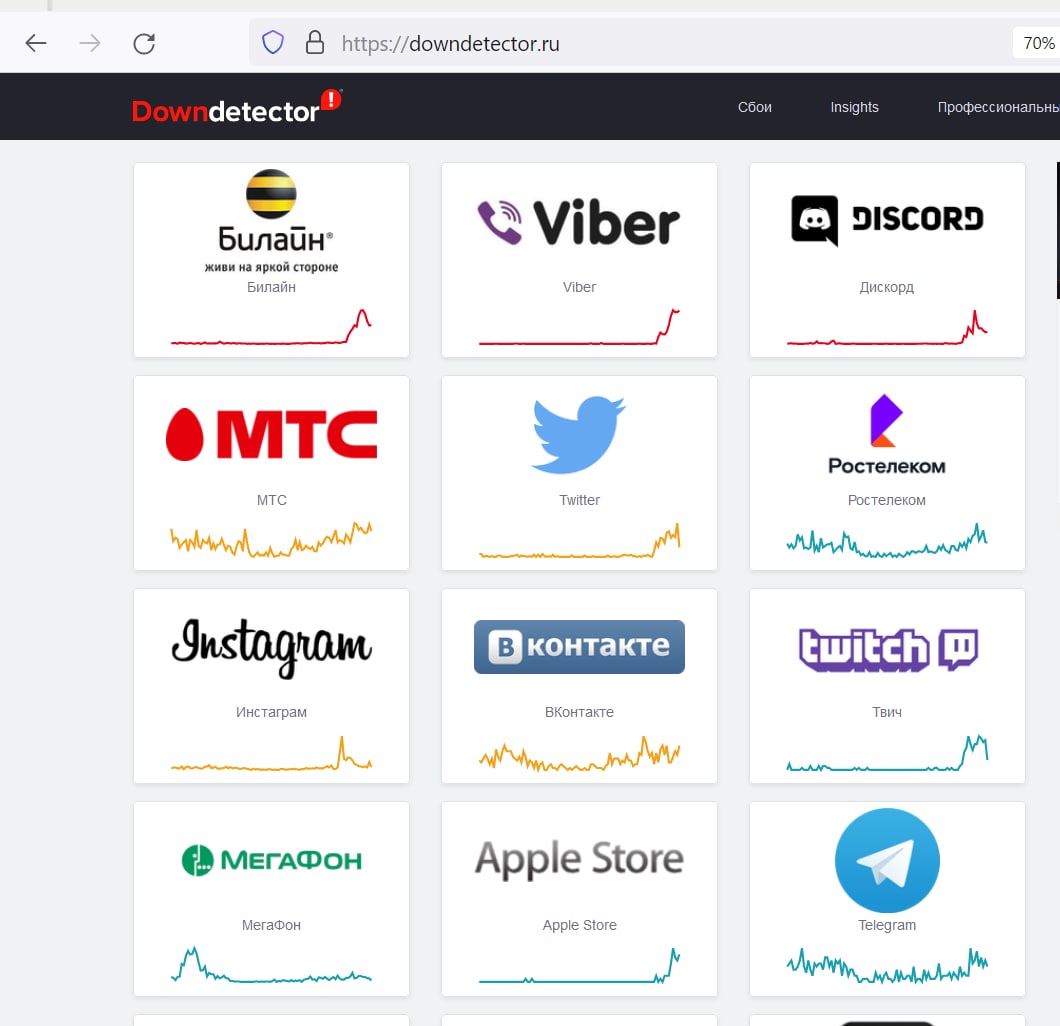The height and width of the screenshot is (1026, 1060).
Task: View the Twitch teal report sparkline
Action: click(887, 753)
